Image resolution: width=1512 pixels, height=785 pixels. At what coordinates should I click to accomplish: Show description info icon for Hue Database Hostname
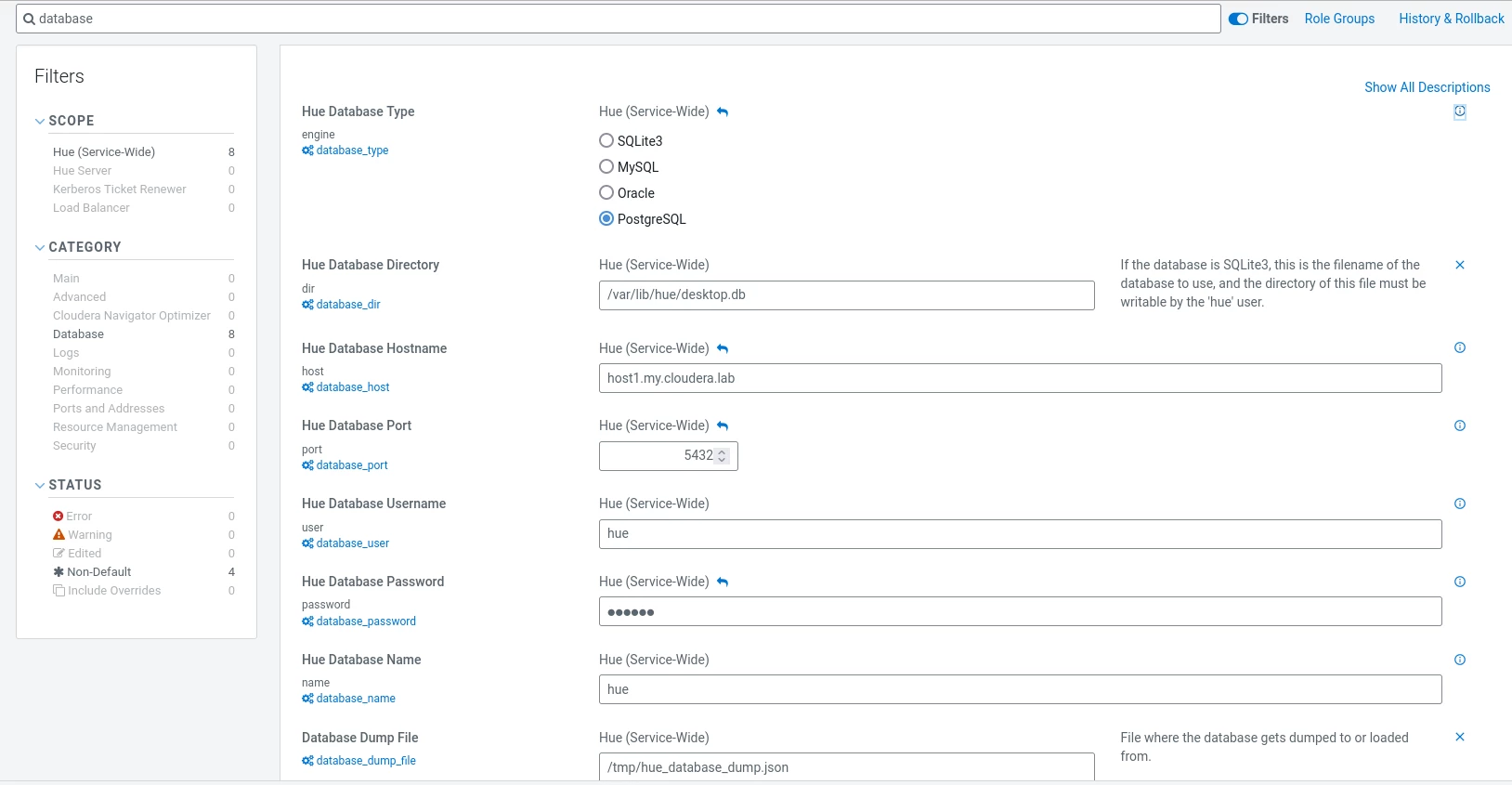tap(1460, 347)
